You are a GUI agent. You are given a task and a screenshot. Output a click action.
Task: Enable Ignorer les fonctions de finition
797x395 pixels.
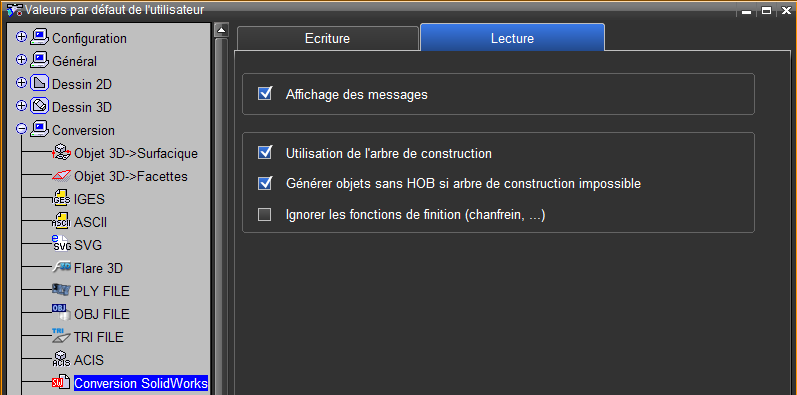coord(265,215)
